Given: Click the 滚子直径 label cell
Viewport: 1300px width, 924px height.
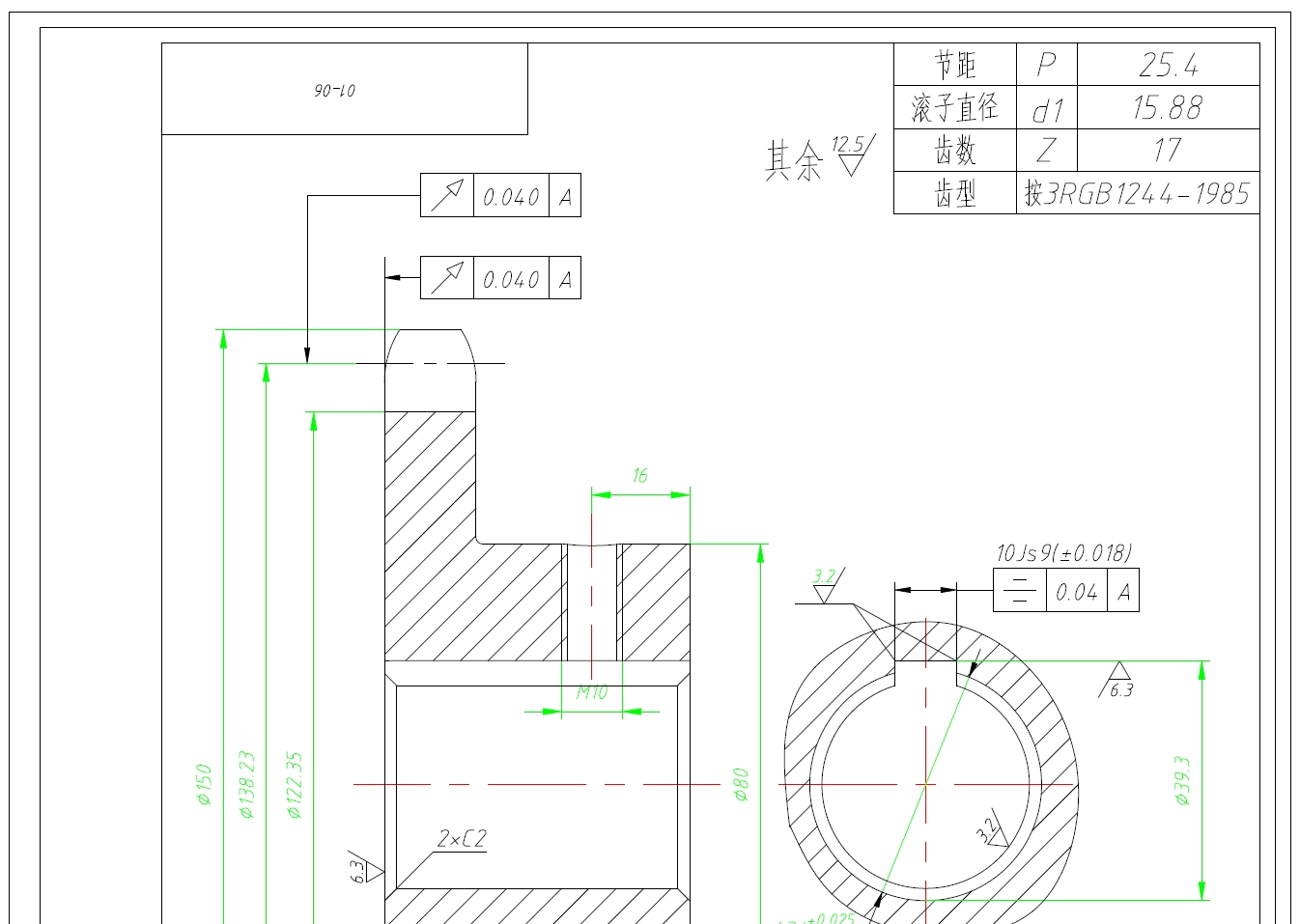Looking at the screenshot, I should click(x=955, y=107).
